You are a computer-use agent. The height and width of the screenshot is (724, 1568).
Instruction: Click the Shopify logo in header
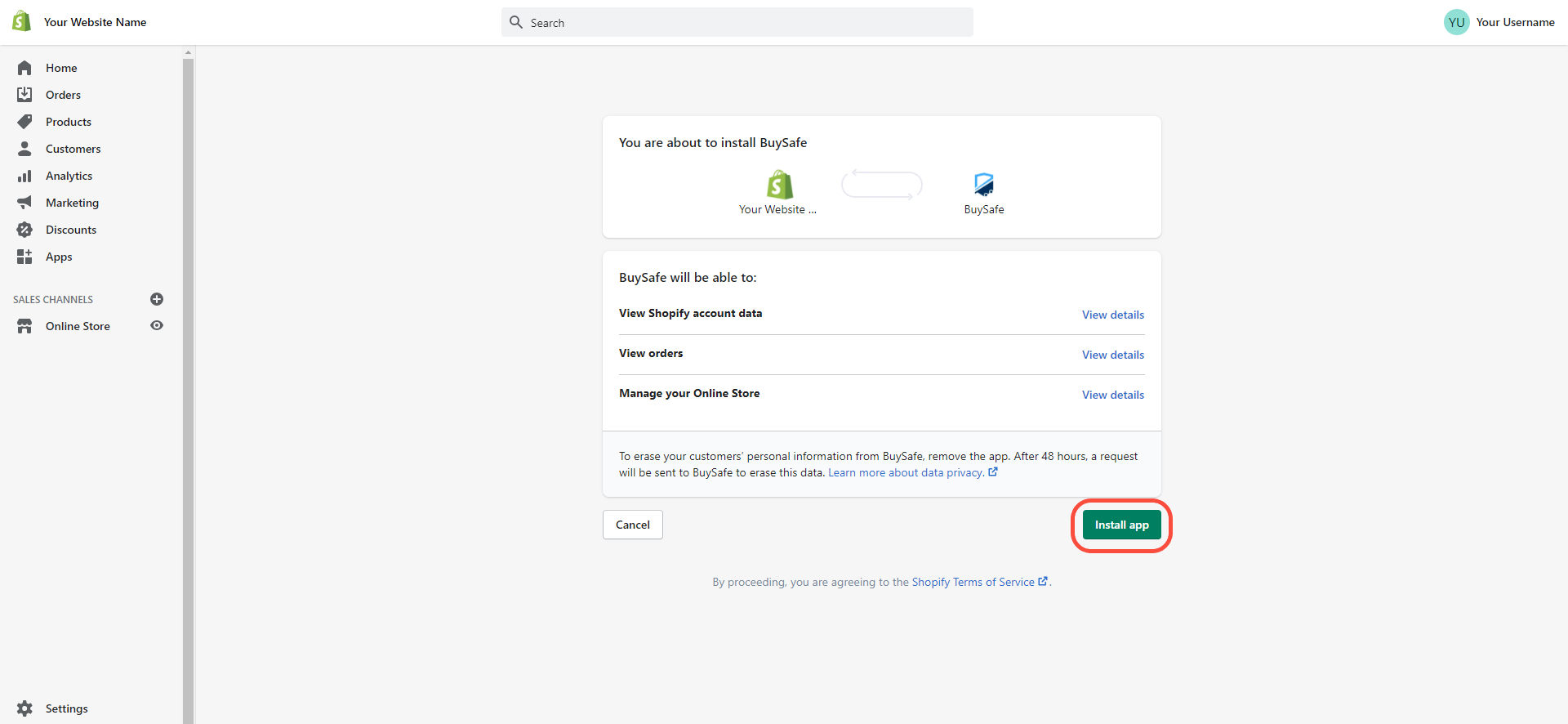(x=22, y=22)
